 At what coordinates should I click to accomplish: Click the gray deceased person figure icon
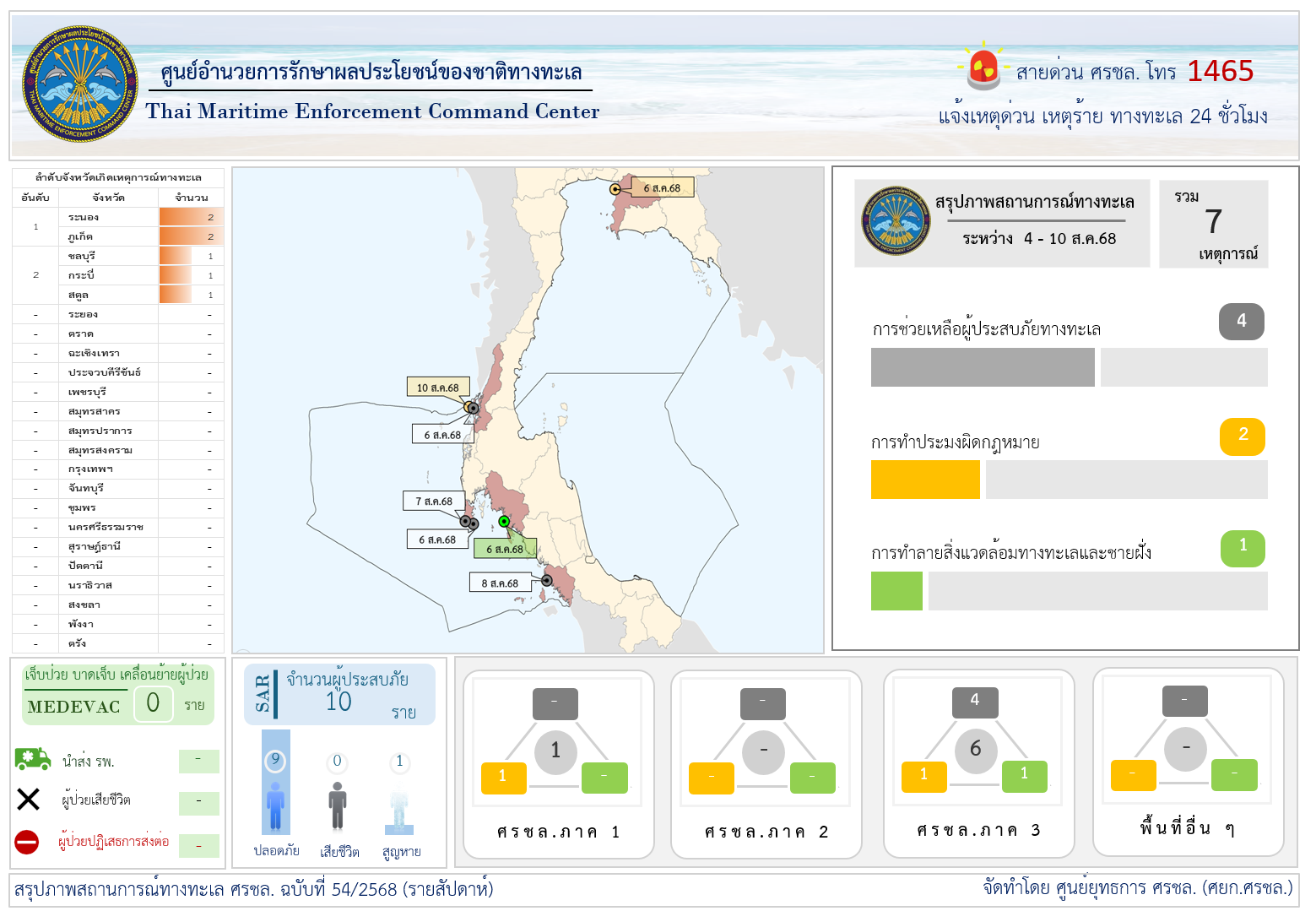tap(338, 805)
